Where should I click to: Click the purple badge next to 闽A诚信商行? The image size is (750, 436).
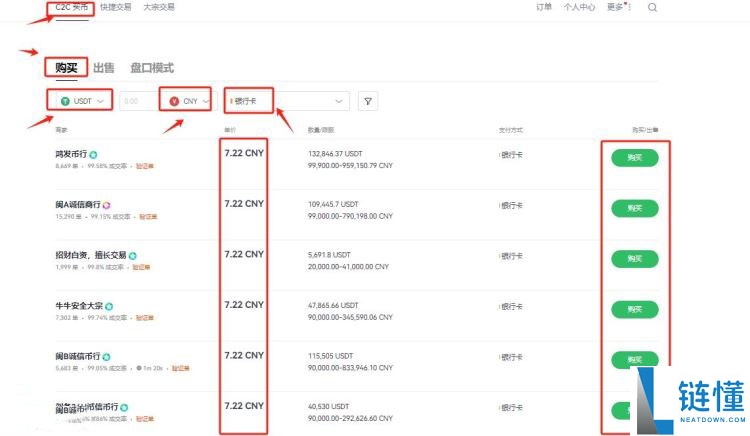click(x=106, y=205)
